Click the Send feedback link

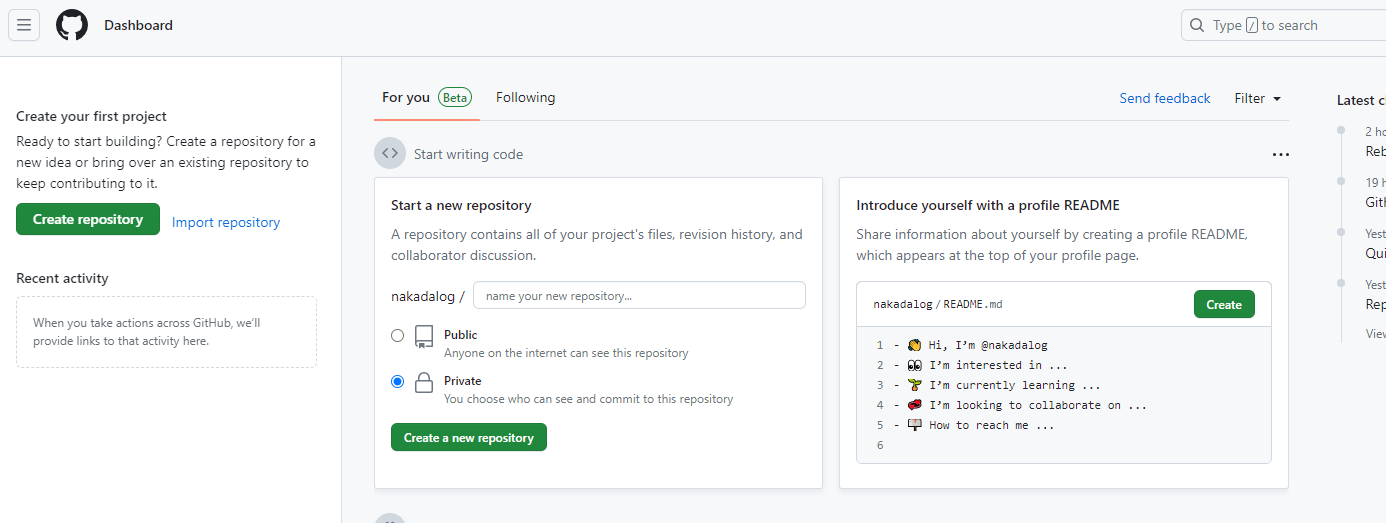coord(1164,98)
